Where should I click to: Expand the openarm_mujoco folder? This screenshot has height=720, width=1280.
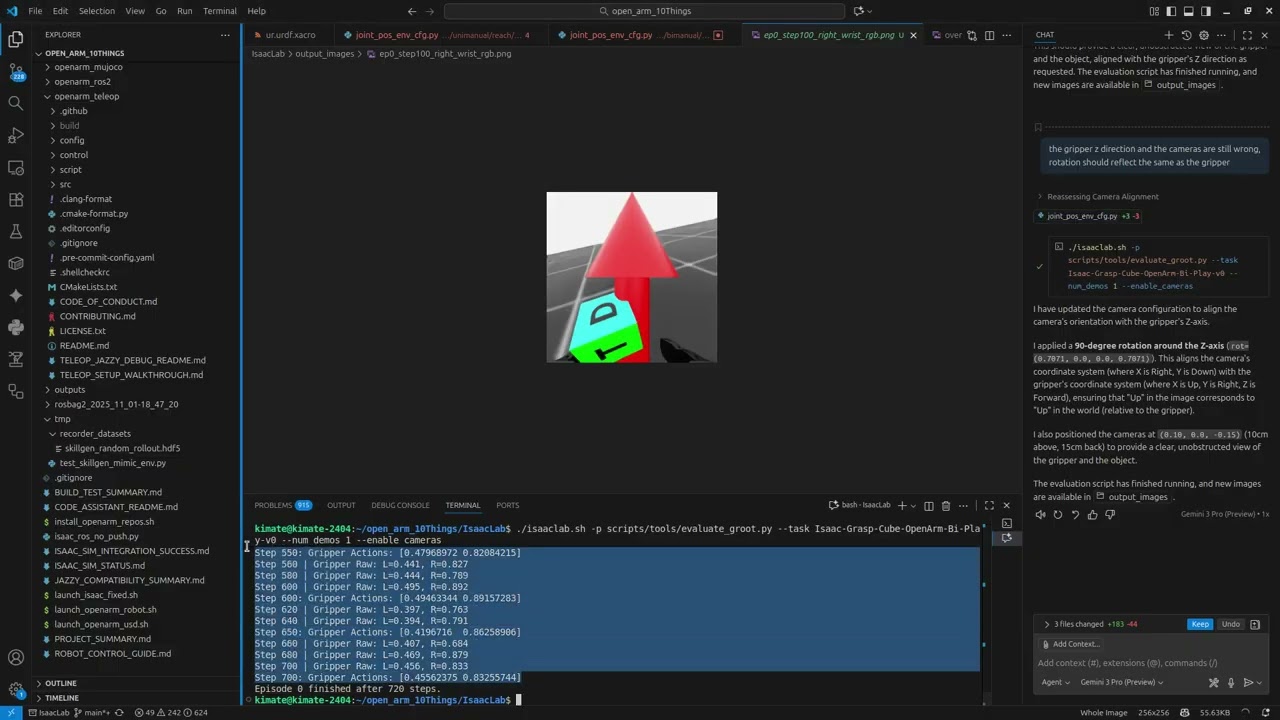coord(136,67)
